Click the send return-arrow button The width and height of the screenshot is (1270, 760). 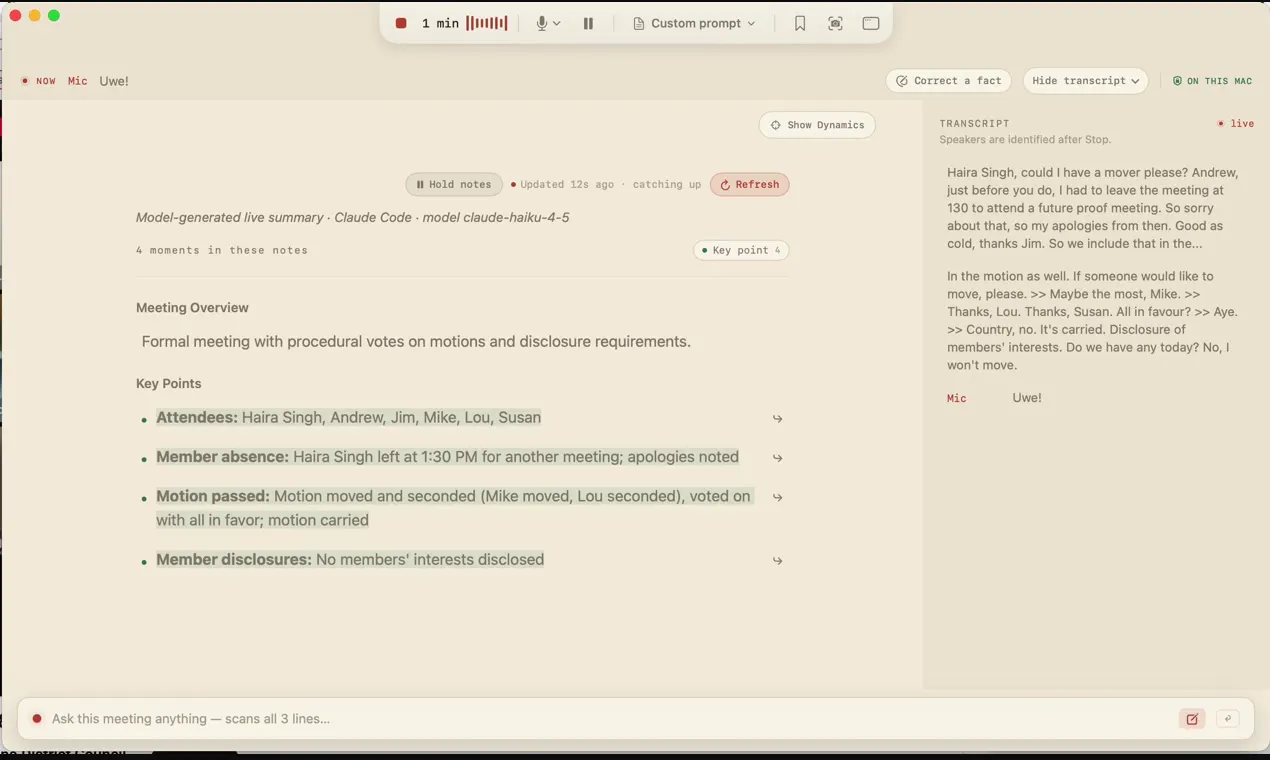point(1228,718)
